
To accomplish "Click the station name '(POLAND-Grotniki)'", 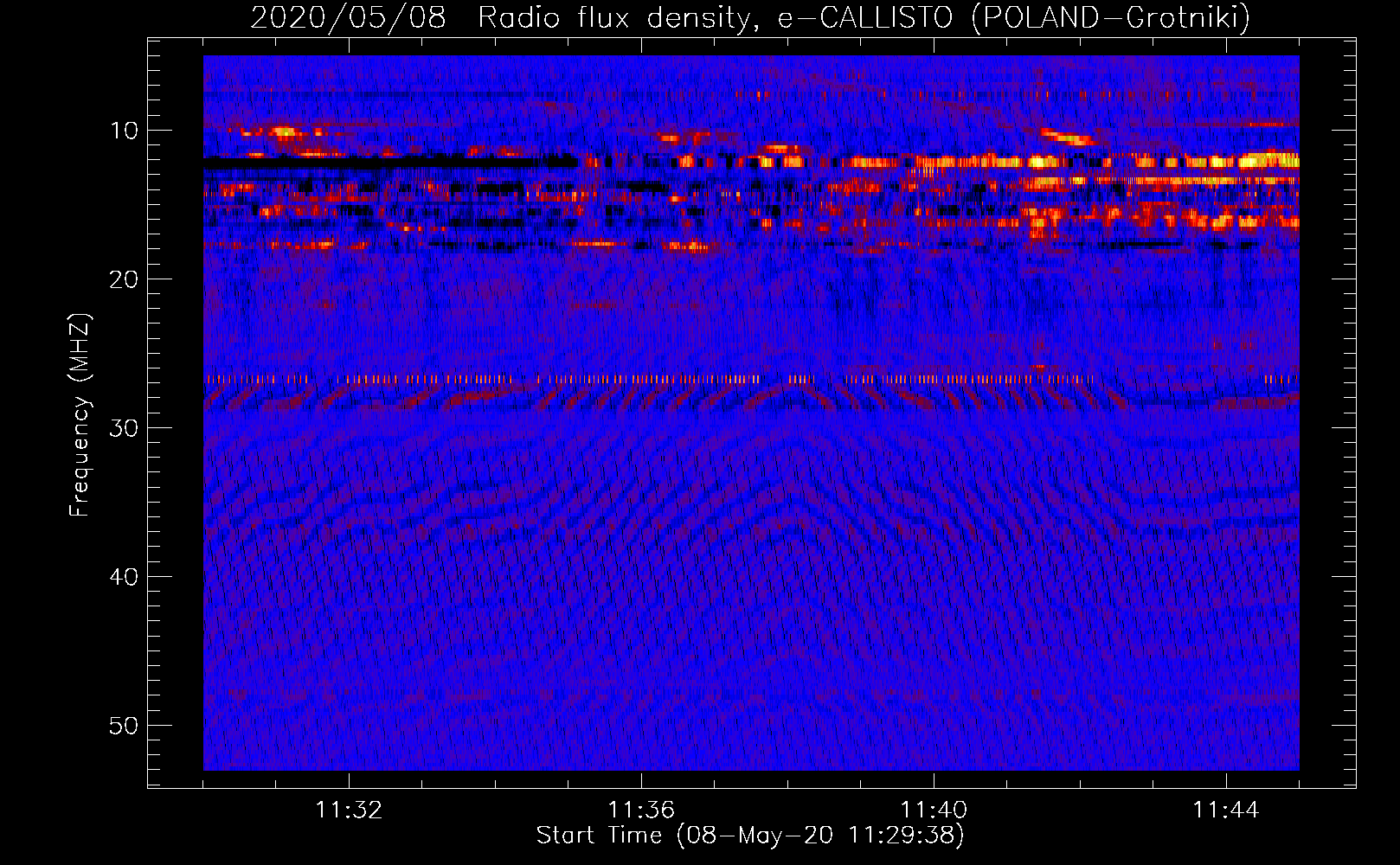I will (1111, 17).
